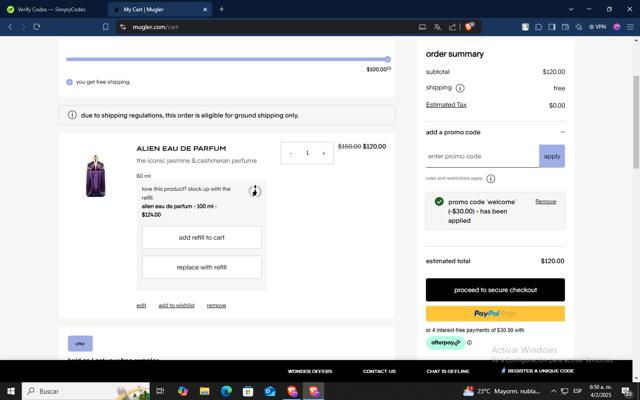The height and width of the screenshot is (400, 640).
Task: Open Microsoft Store from taskbar
Action: click(248, 391)
